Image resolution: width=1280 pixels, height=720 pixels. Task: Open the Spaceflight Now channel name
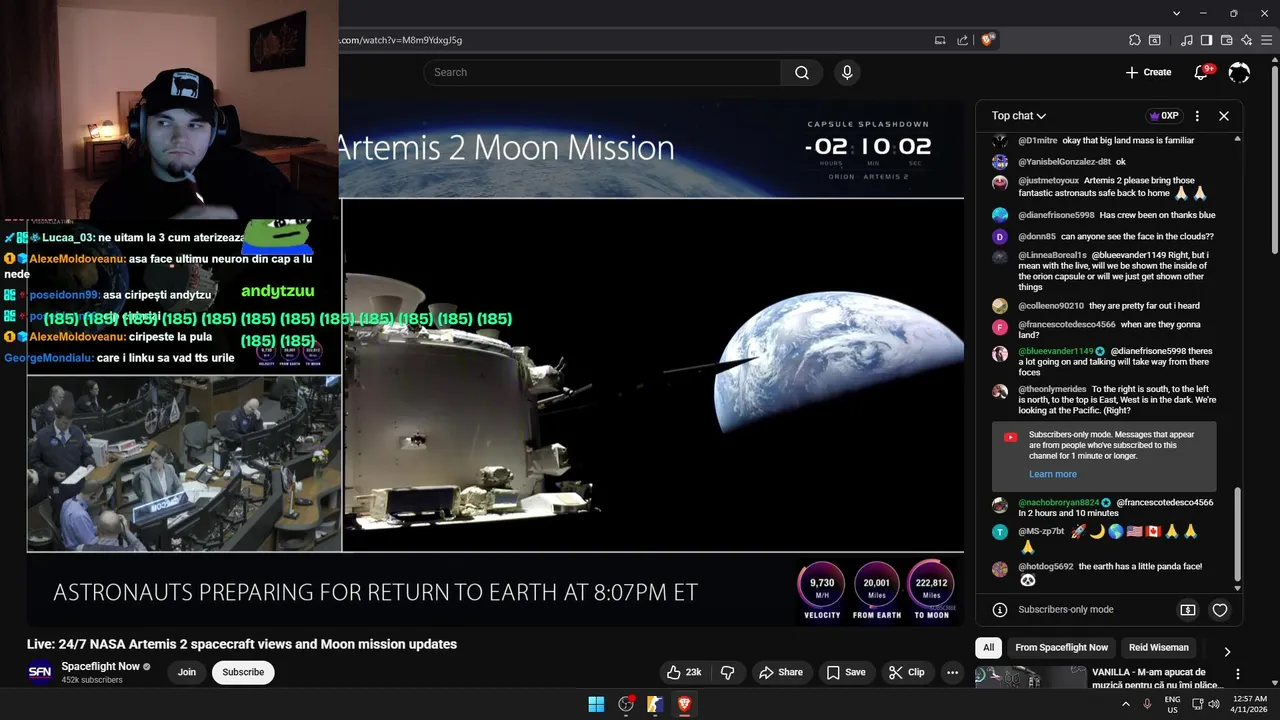pos(100,666)
